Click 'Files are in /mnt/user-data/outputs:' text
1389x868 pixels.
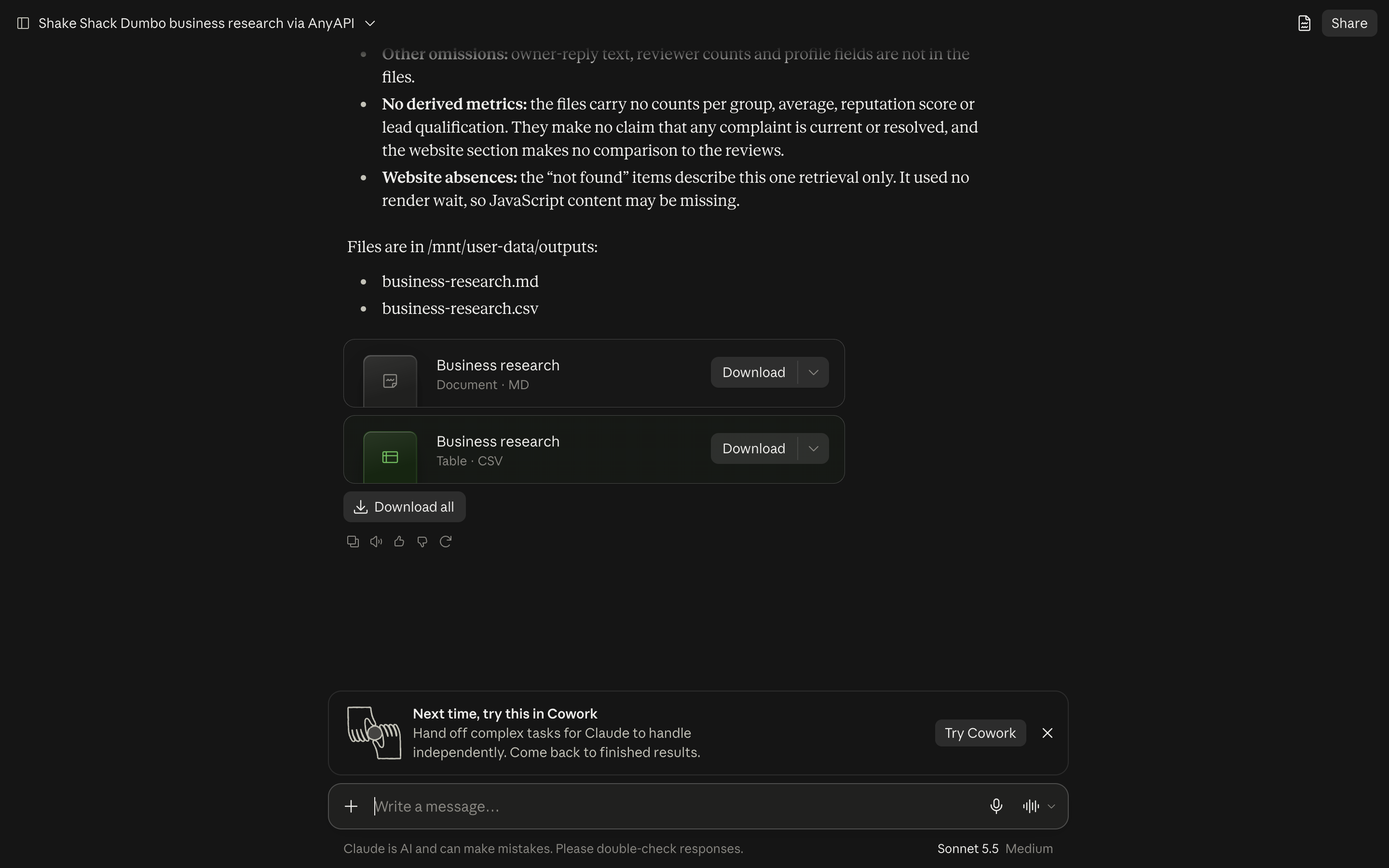click(x=472, y=247)
